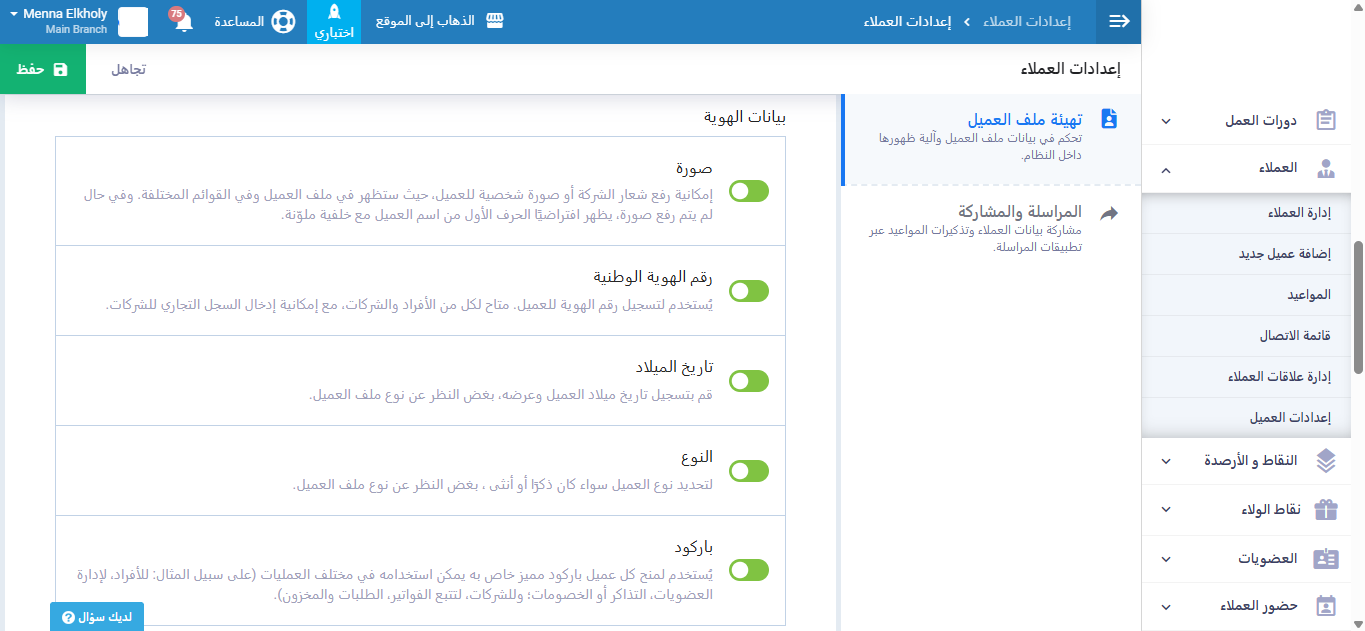Click the sidebar vertical scrollbar
This screenshot has height=631, width=1365.
tap(1358, 308)
